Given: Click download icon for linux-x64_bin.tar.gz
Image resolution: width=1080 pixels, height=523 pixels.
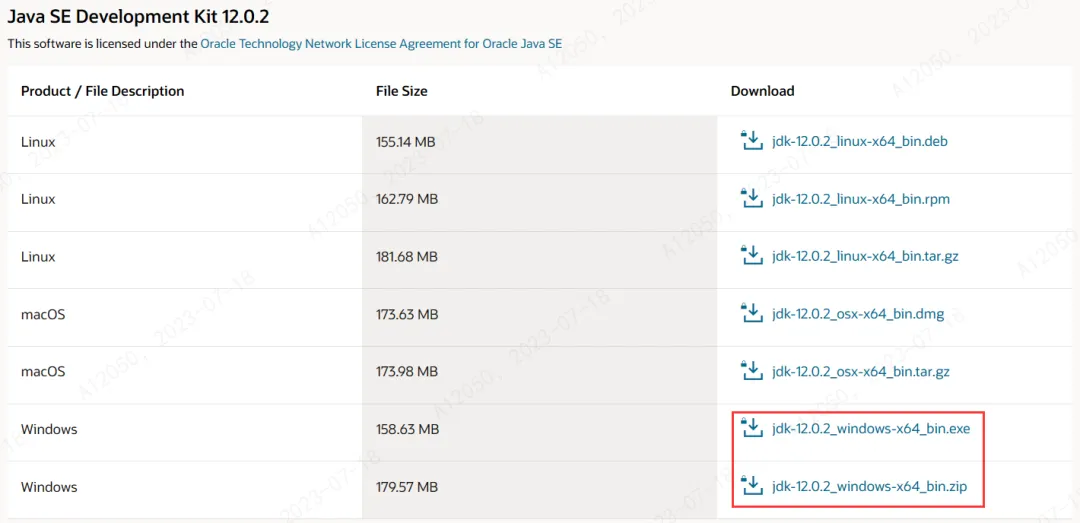Looking at the screenshot, I should pyautogui.click(x=751, y=256).
